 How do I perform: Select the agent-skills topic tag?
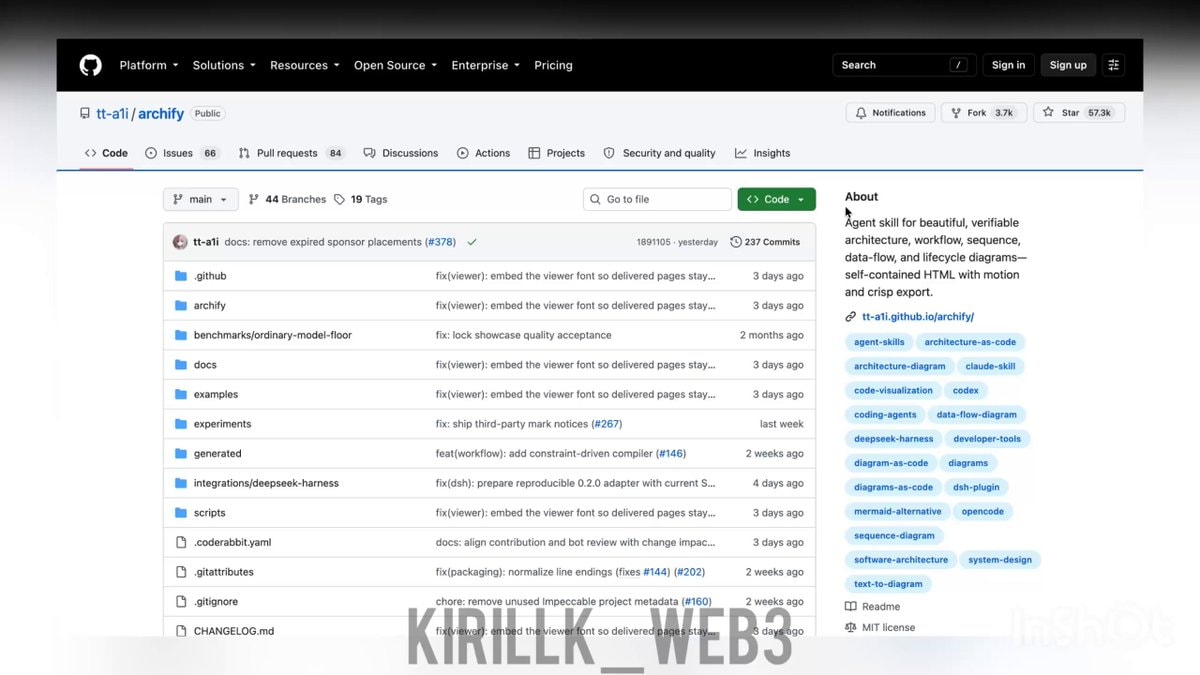click(x=879, y=342)
